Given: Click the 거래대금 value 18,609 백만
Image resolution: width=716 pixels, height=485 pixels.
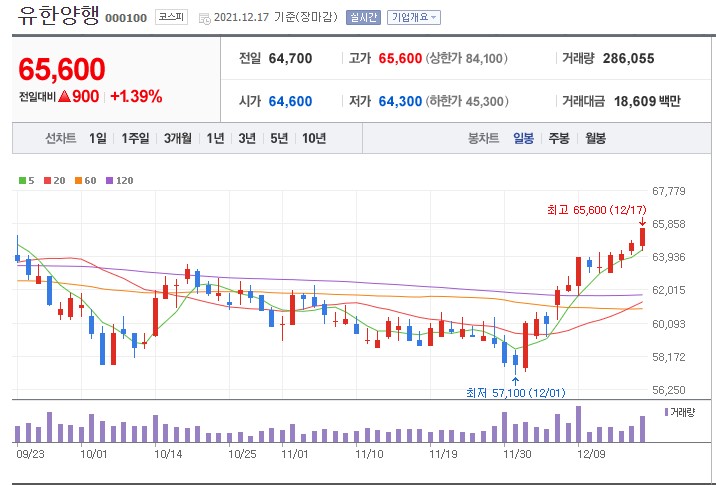Looking at the screenshot, I should click(x=647, y=101).
